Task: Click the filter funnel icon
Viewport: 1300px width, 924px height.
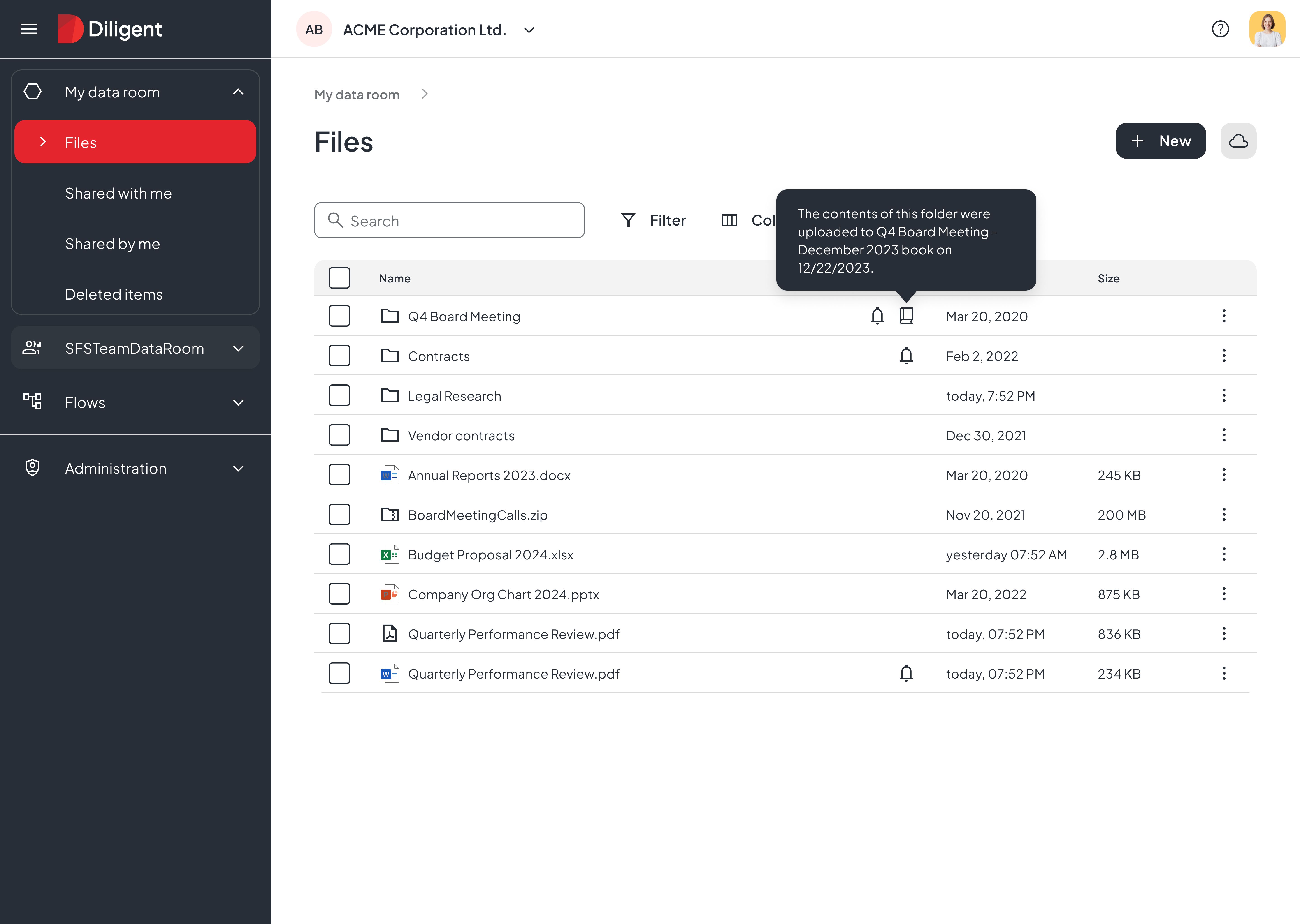Action: tap(628, 221)
